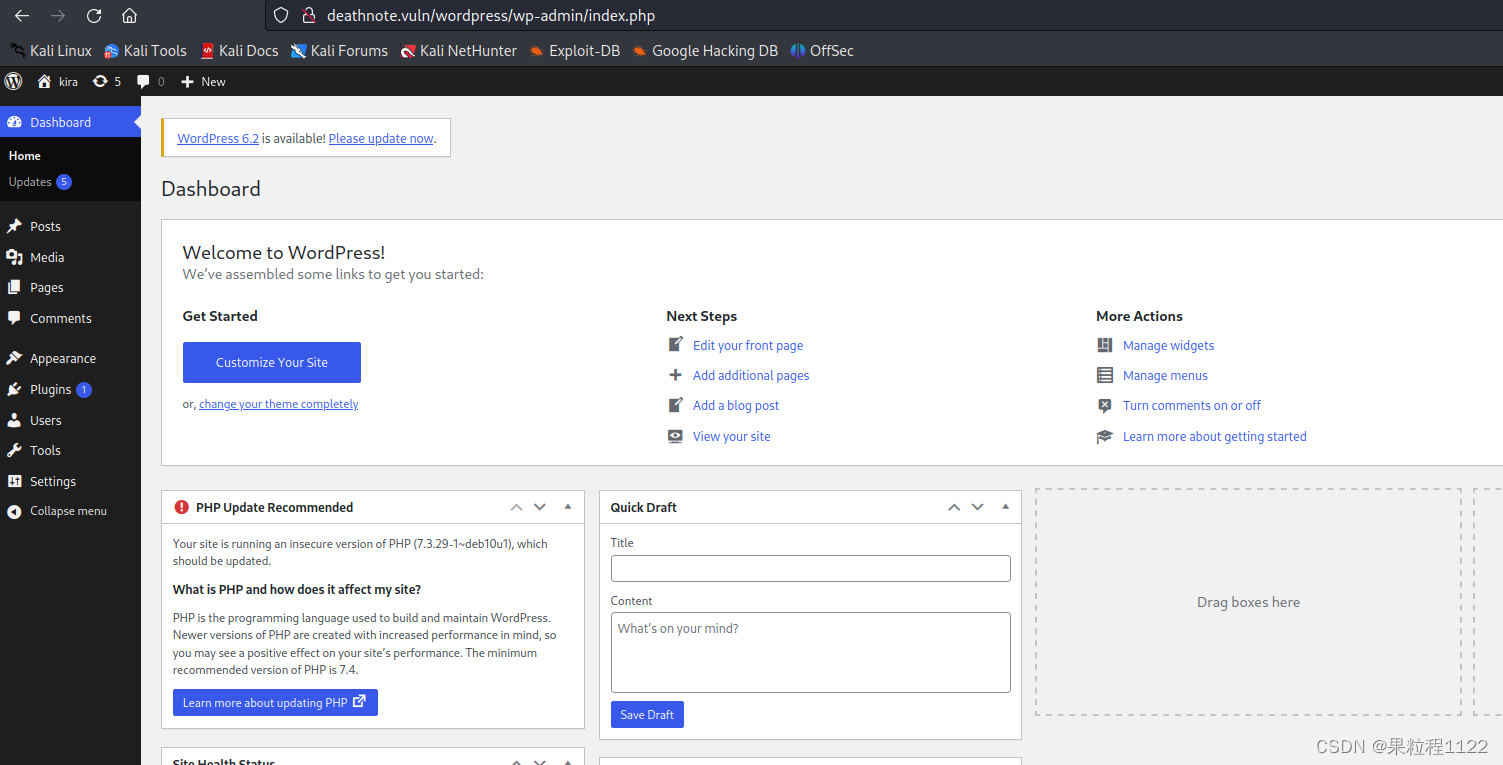Click the browser address bar URL
Image resolution: width=1503 pixels, height=765 pixels.
(x=491, y=15)
